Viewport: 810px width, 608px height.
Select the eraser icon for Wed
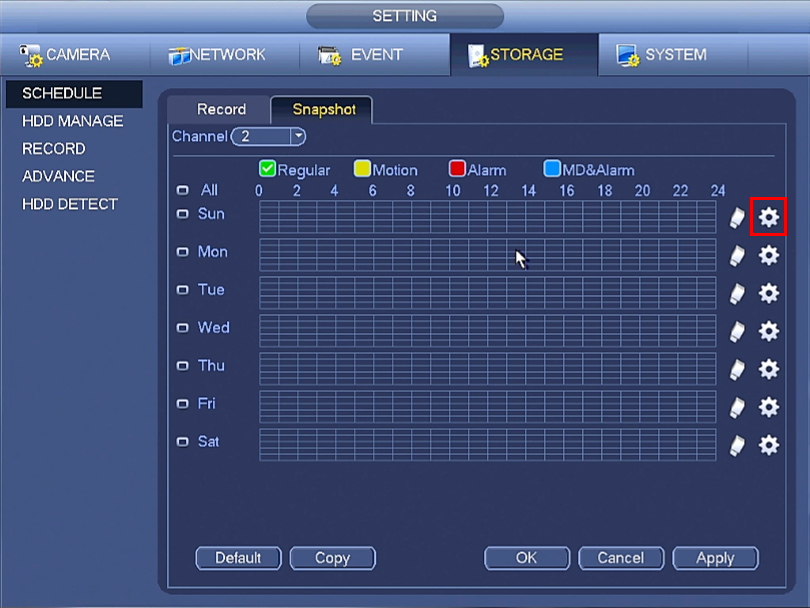[x=737, y=332]
